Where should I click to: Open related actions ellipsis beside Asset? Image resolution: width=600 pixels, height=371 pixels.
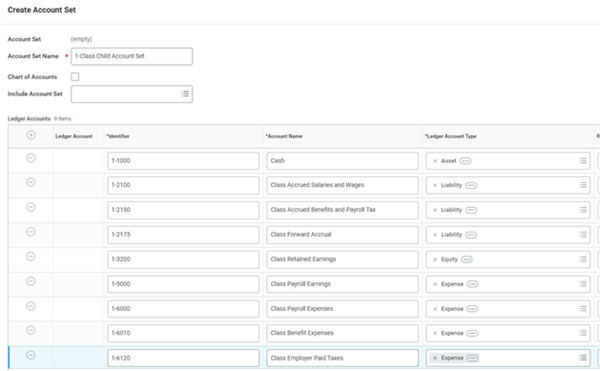(465, 161)
